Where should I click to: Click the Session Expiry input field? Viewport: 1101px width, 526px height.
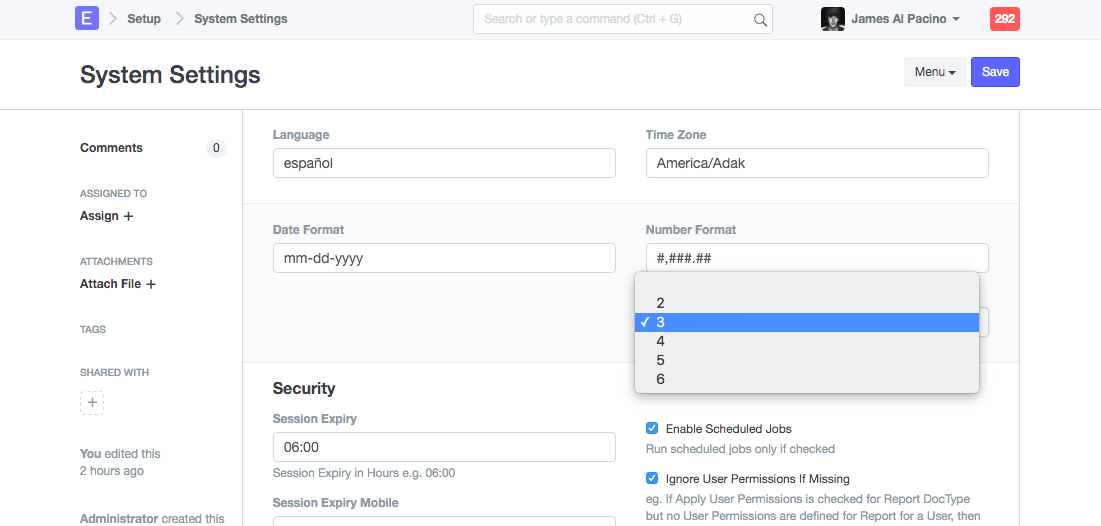point(443,447)
